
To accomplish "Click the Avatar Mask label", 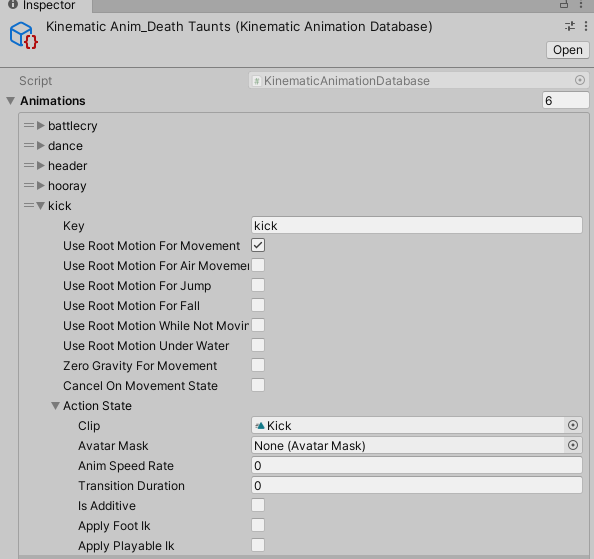I will (x=113, y=445).
